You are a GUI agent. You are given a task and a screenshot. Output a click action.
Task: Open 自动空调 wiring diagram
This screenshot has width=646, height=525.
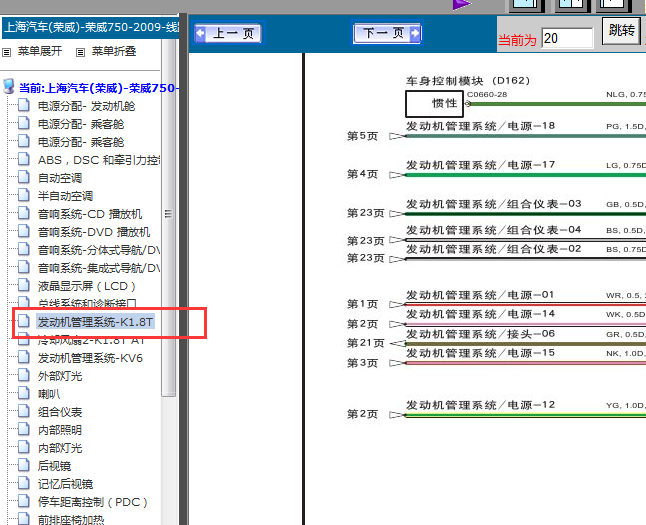pyautogui.click(x=60, y=178)
